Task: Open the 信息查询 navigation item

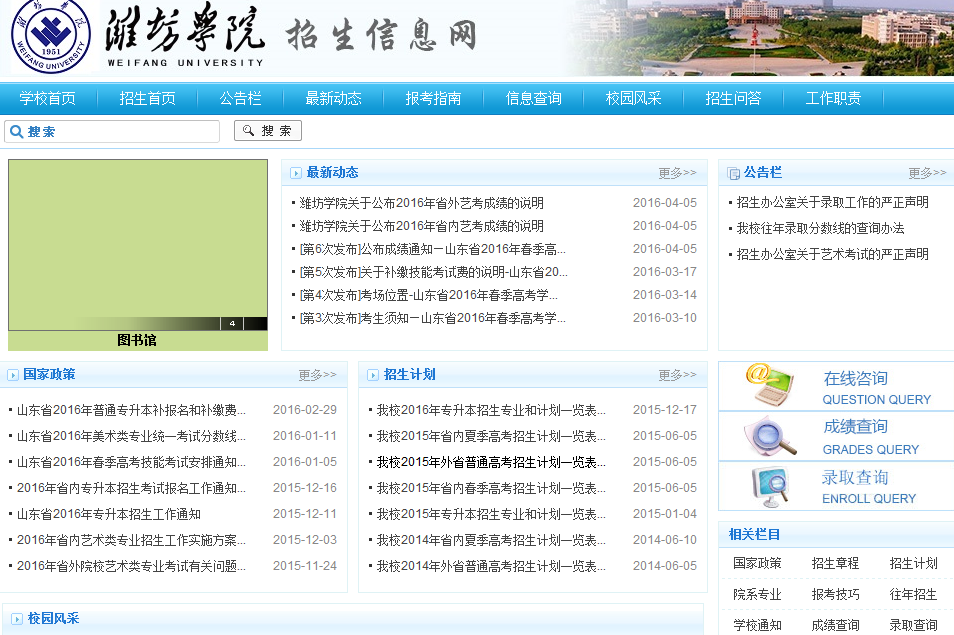Action: pos(534,99)
